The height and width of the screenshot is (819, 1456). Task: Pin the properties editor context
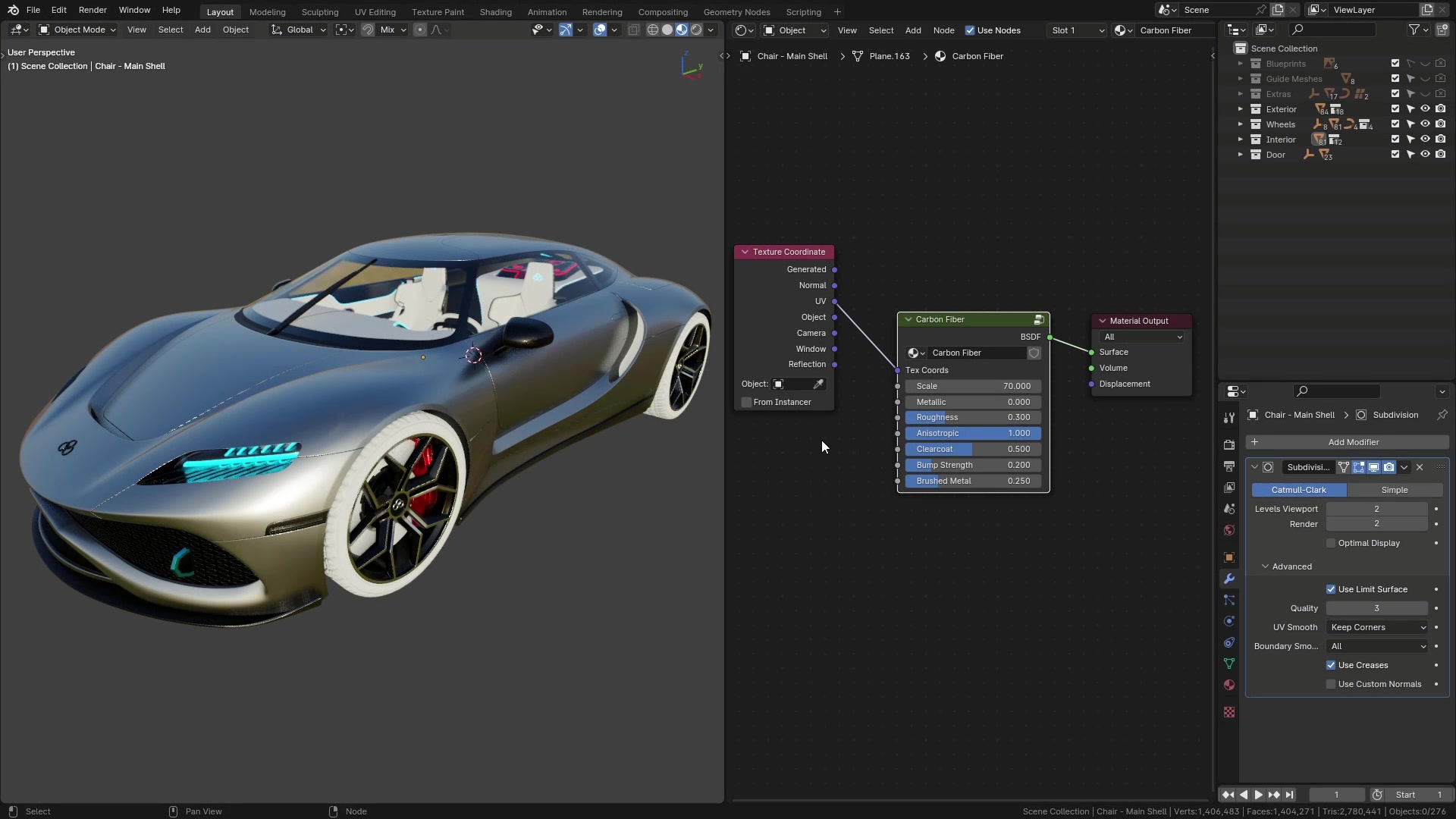1442,415
